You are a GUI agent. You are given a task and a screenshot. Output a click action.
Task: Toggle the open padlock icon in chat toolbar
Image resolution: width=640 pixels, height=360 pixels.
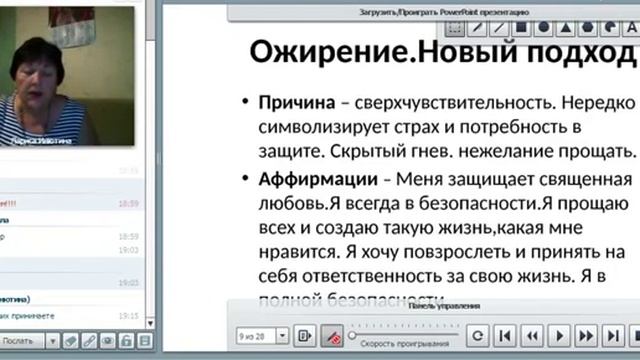[x=126, y=340]
